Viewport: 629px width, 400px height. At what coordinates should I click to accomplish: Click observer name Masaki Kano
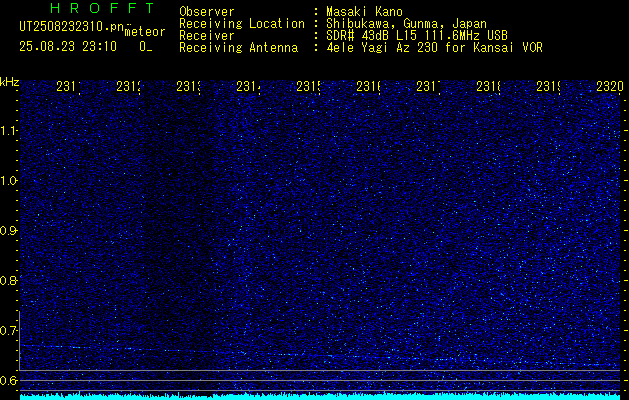click(x=364, y=12)
